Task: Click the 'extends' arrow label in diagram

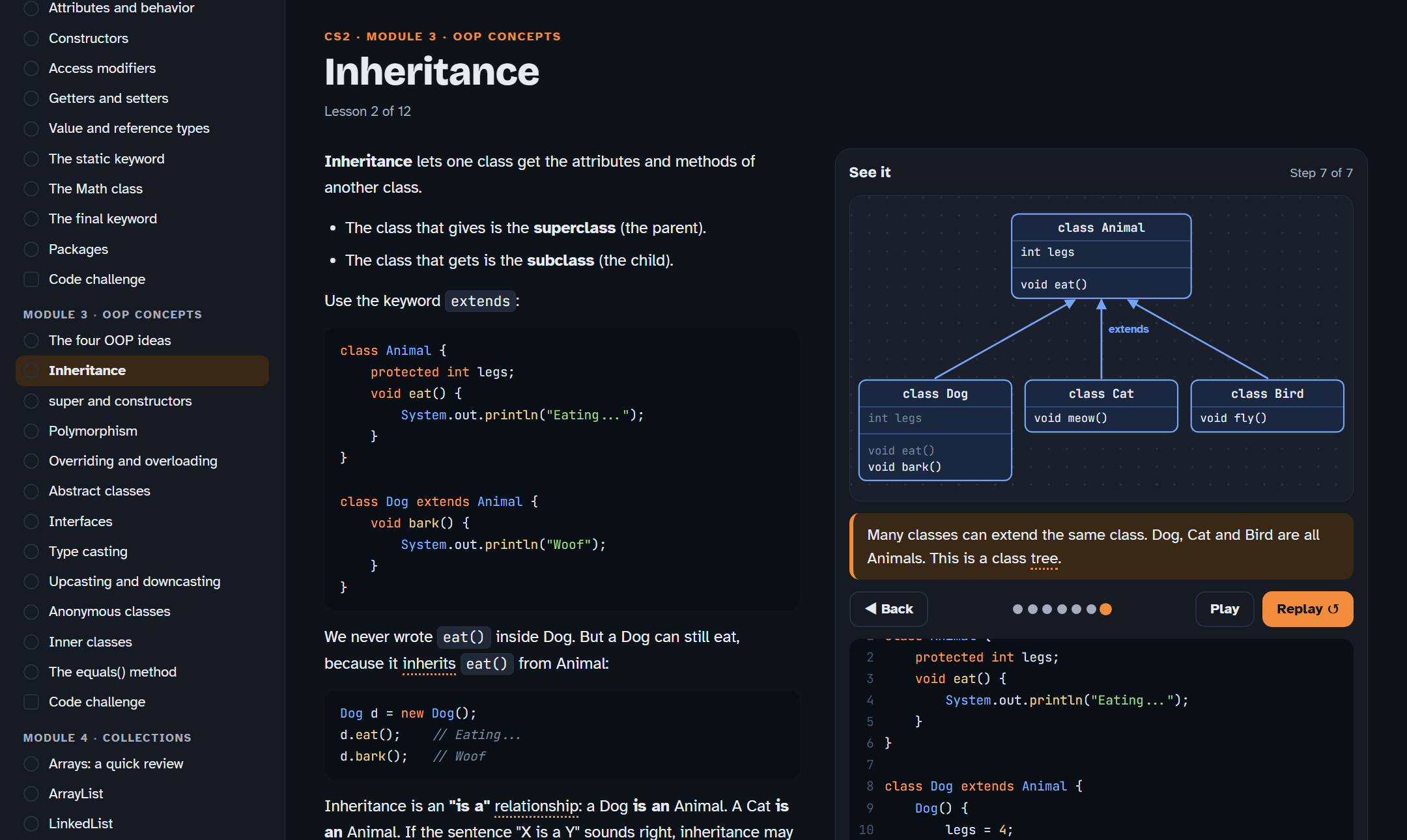Action: [x=1128, y=329]
